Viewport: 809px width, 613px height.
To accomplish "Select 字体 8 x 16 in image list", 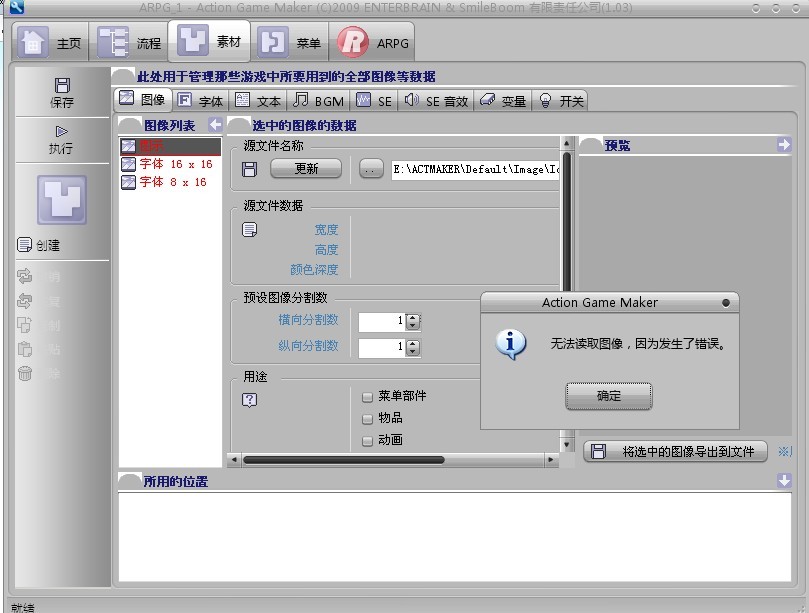I will 170,182.
